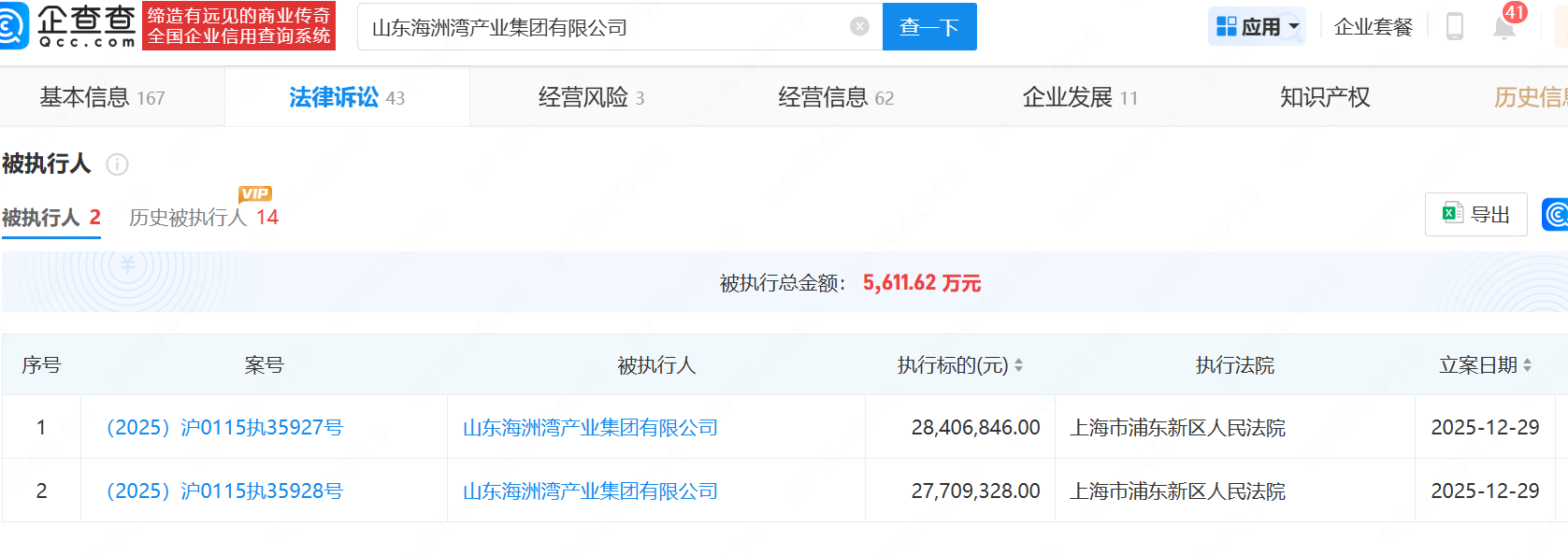Switch to the 基本信息 tab

click(102, 97)
